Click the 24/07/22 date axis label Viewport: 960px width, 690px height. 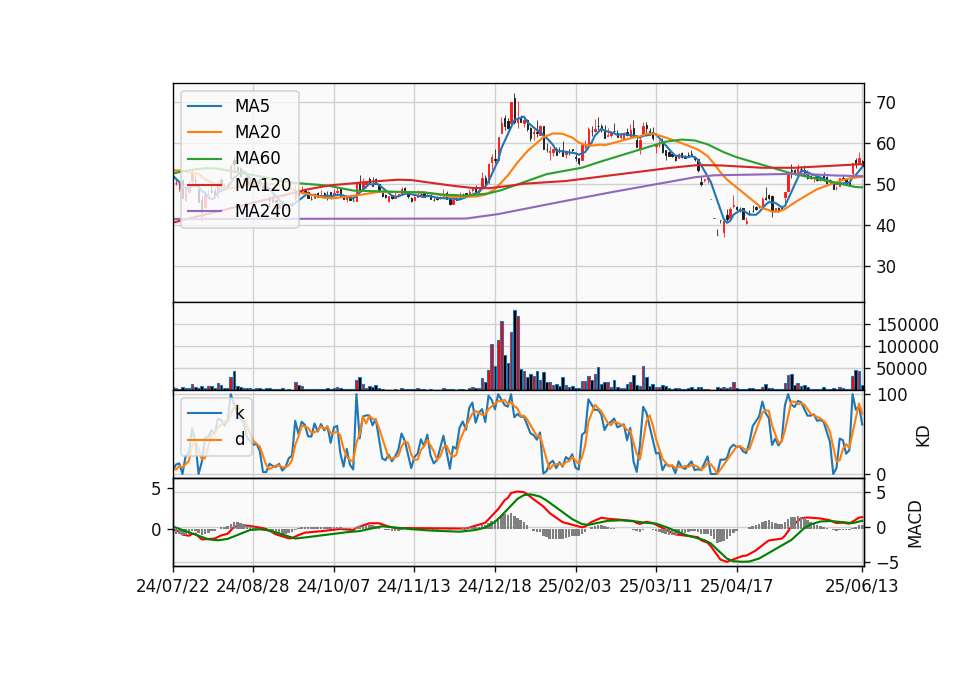click(x=173, y=587)
